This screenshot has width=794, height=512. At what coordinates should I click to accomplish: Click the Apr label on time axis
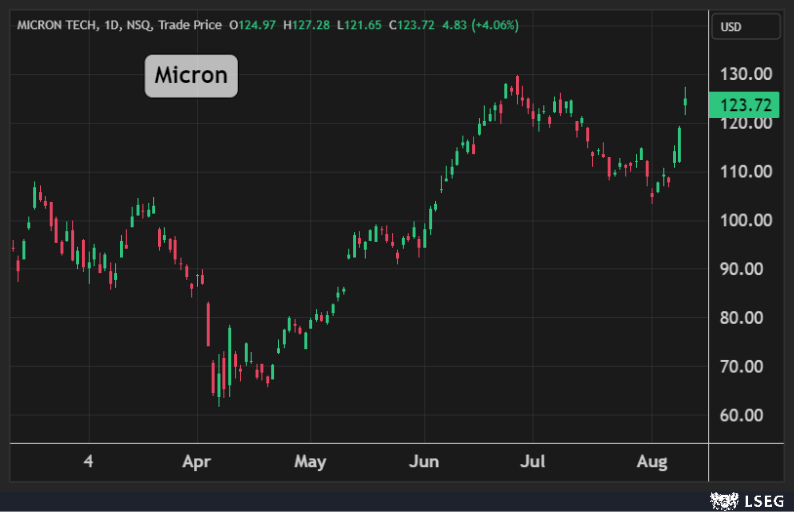[197, 462]
